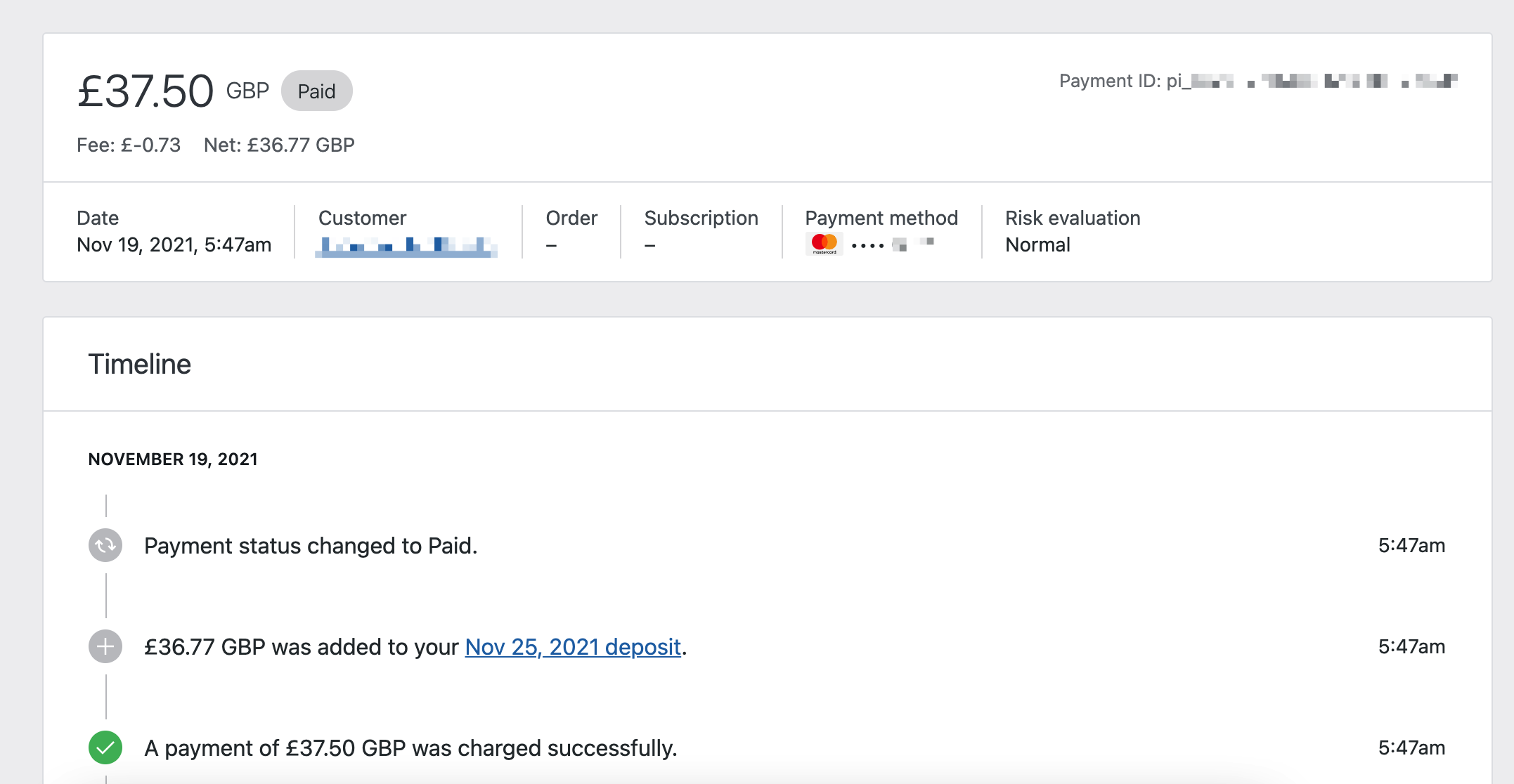Click the NOVEMBER 19, 2021 timeline date header

tap(172, 459)
